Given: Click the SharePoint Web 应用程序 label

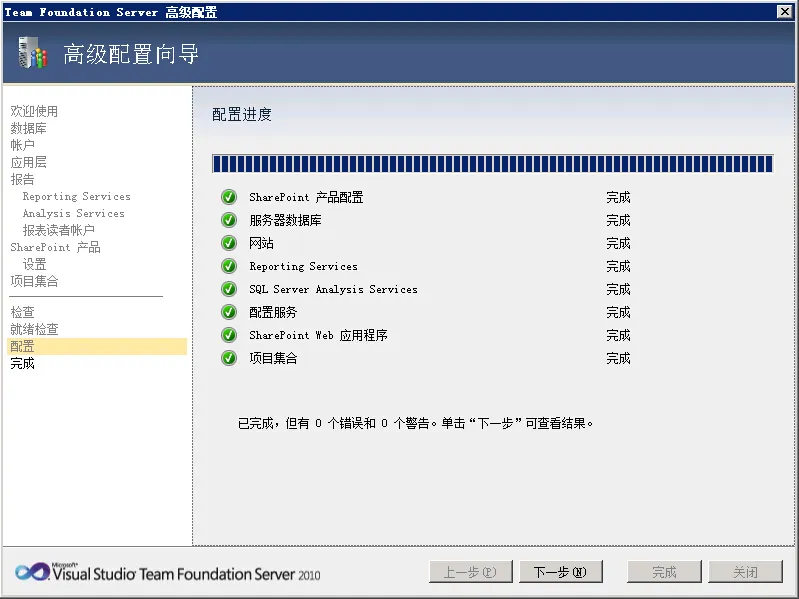Looking at the screenshot, I should pos(318,335).
